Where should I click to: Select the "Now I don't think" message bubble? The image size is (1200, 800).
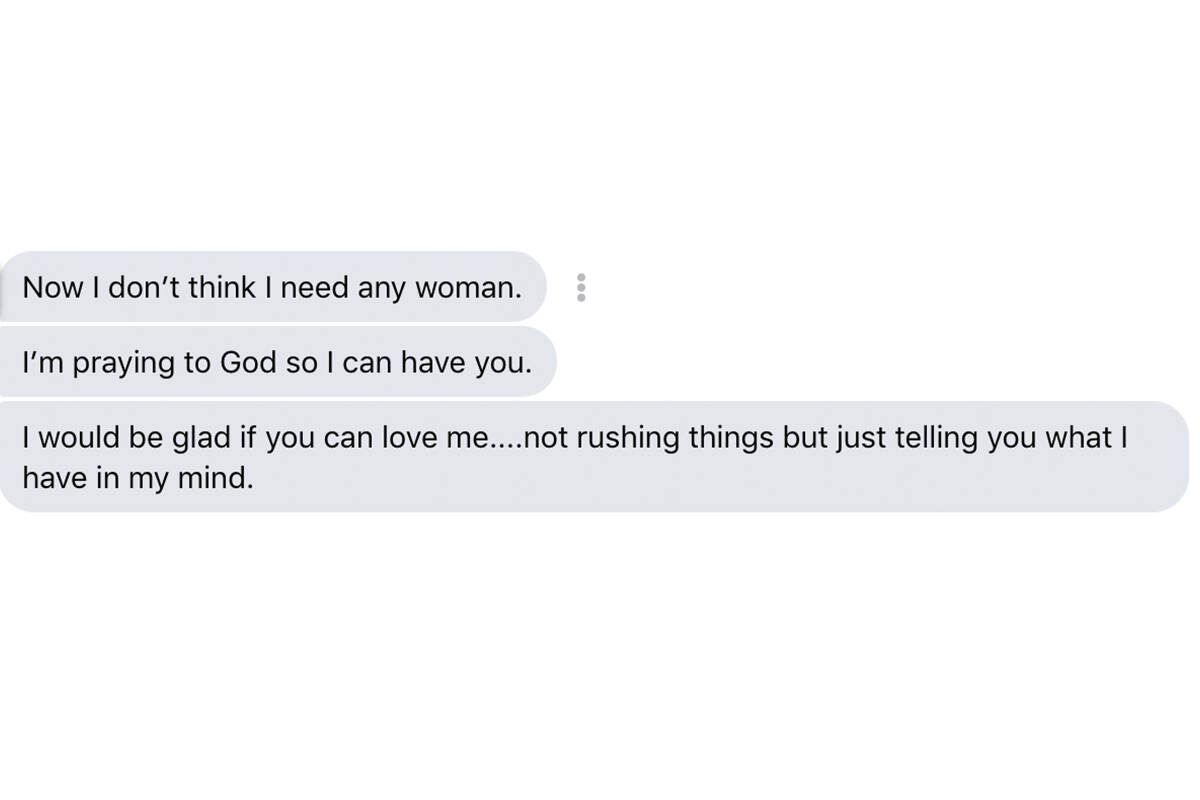click(272, 288)
